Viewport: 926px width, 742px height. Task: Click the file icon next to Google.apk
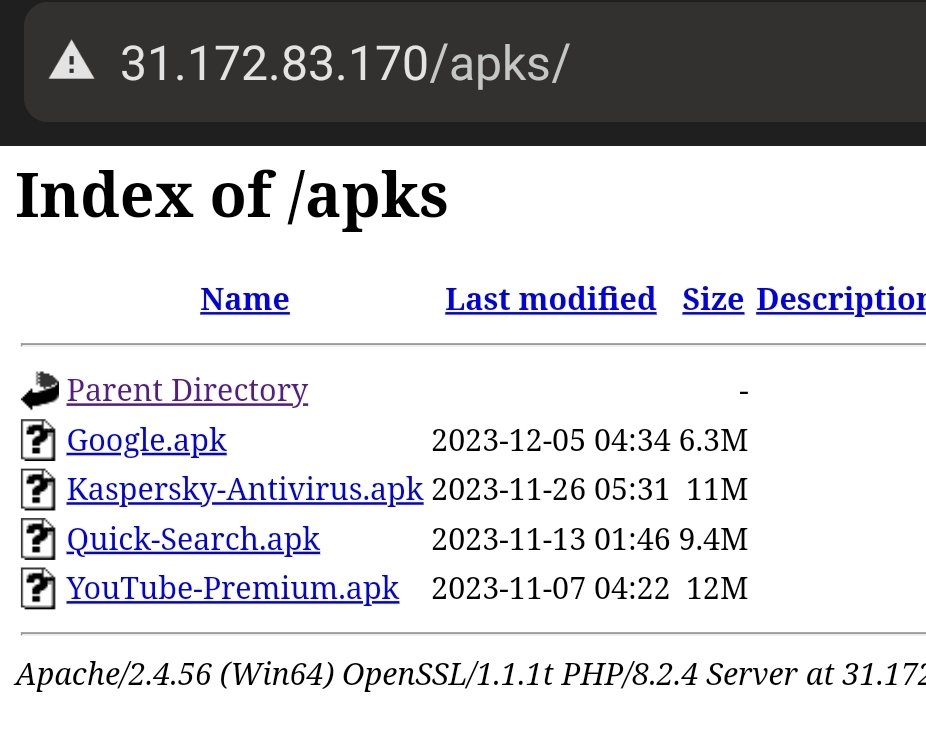(38, 440)
